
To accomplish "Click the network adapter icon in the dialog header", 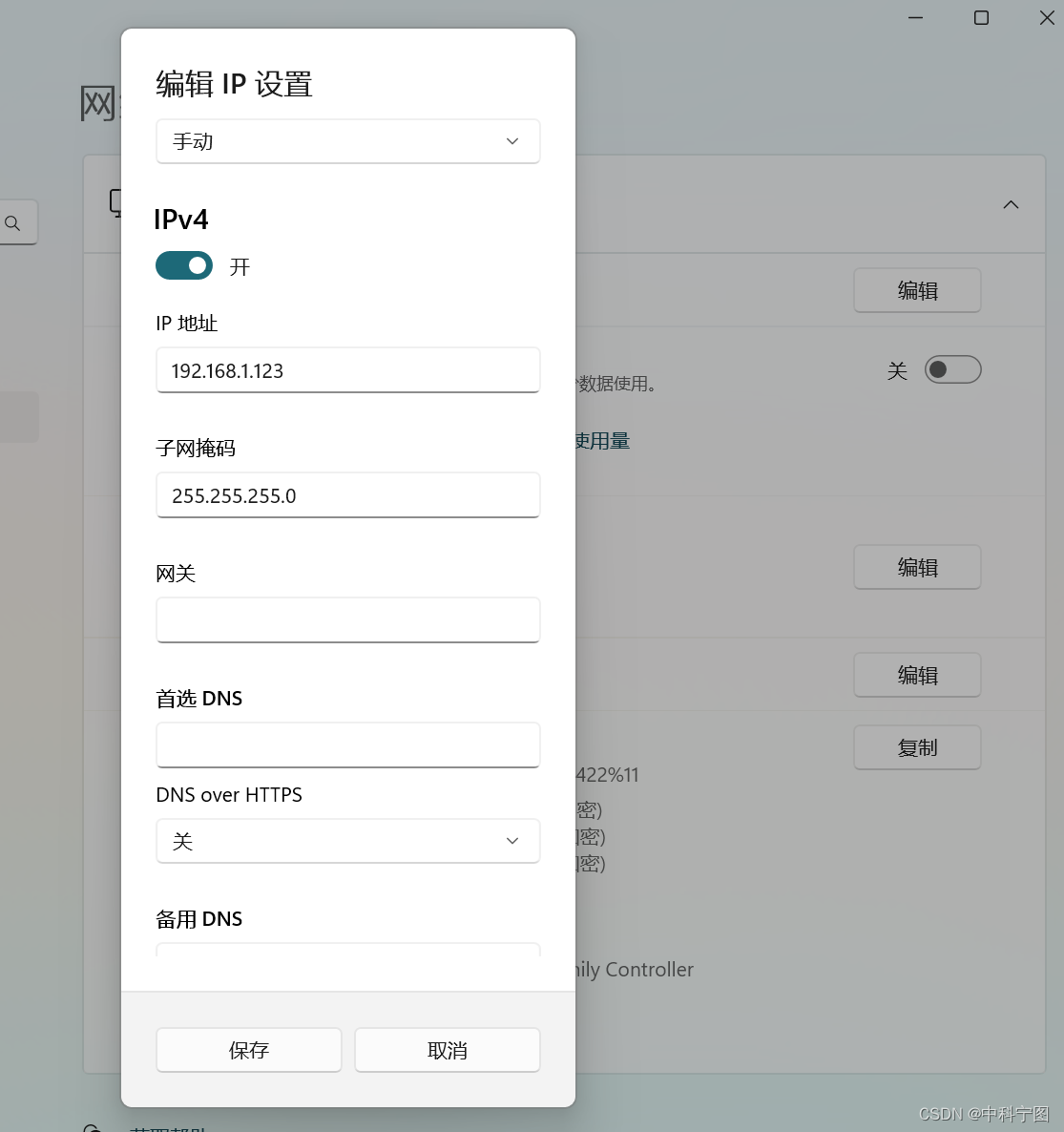I will click(117, 202).
